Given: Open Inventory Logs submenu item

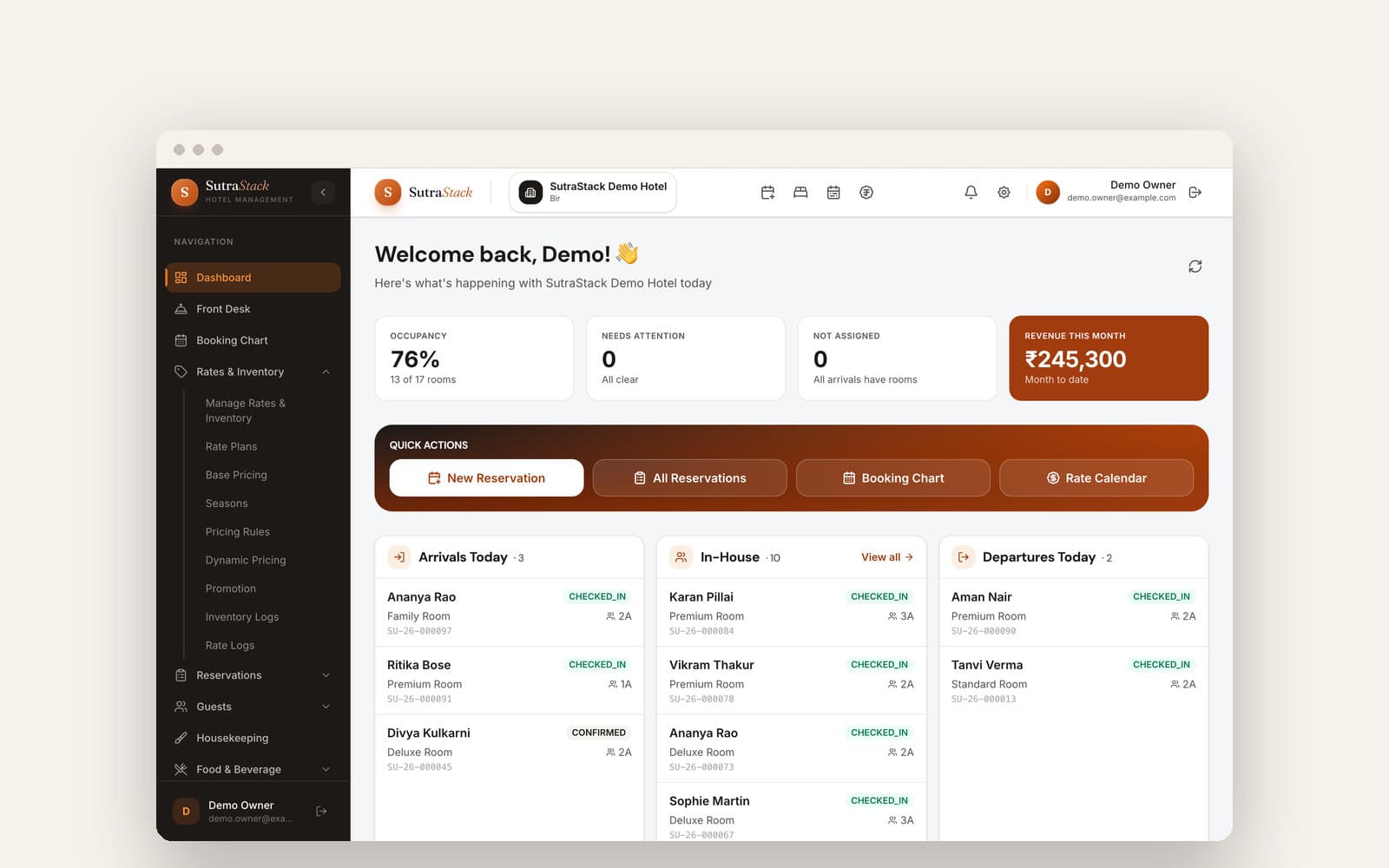Looking at the screenshot, I should coord(242,617).
